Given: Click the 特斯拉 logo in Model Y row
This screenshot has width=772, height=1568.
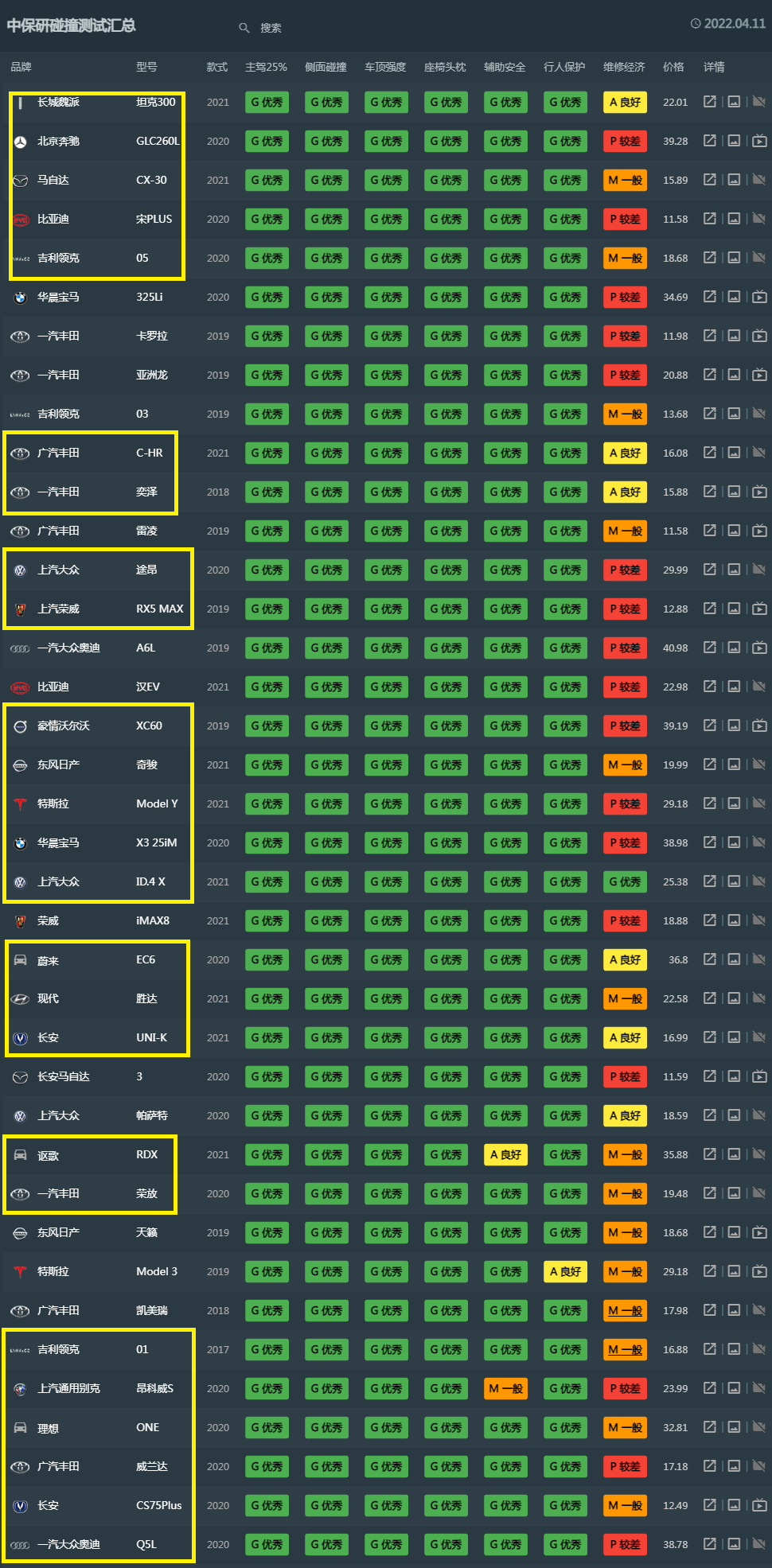Looking at the screenshot, I should tap(20, 804).
